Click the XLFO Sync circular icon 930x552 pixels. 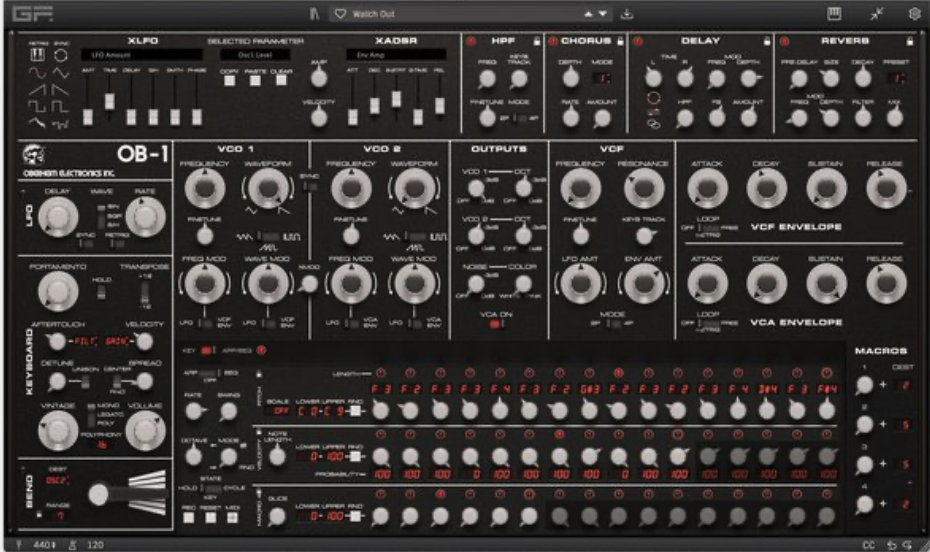coord(60,55)
